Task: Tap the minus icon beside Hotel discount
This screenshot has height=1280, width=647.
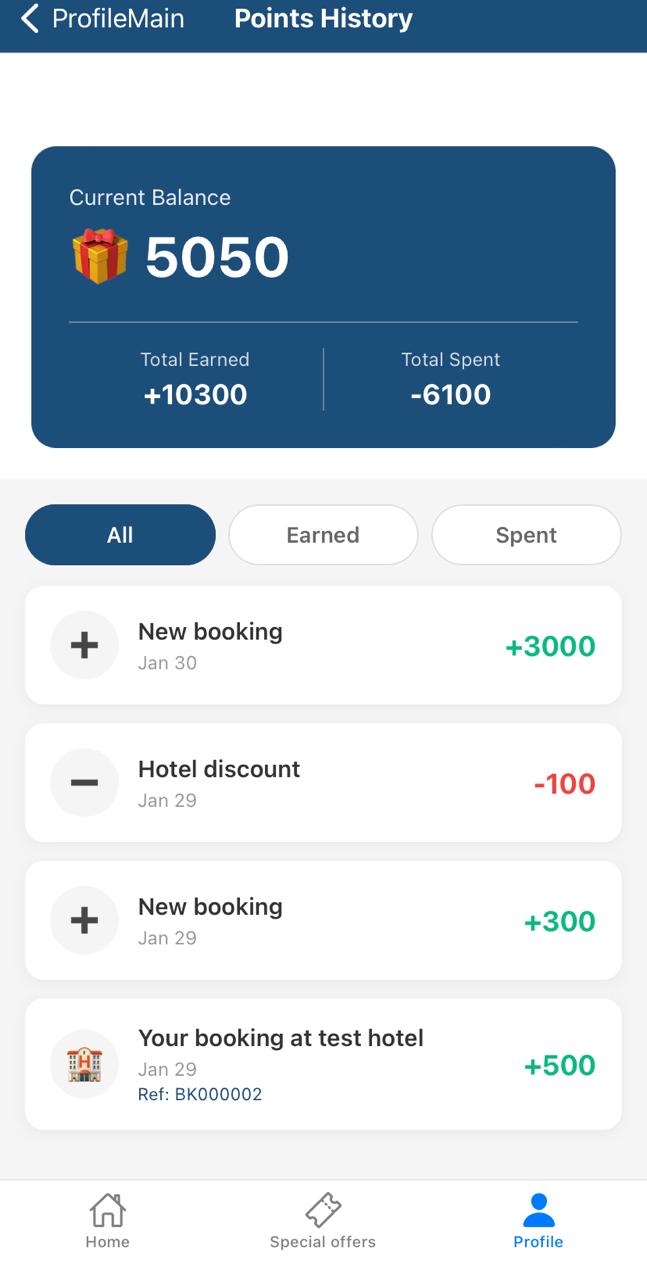Action: tap(84, 782)
